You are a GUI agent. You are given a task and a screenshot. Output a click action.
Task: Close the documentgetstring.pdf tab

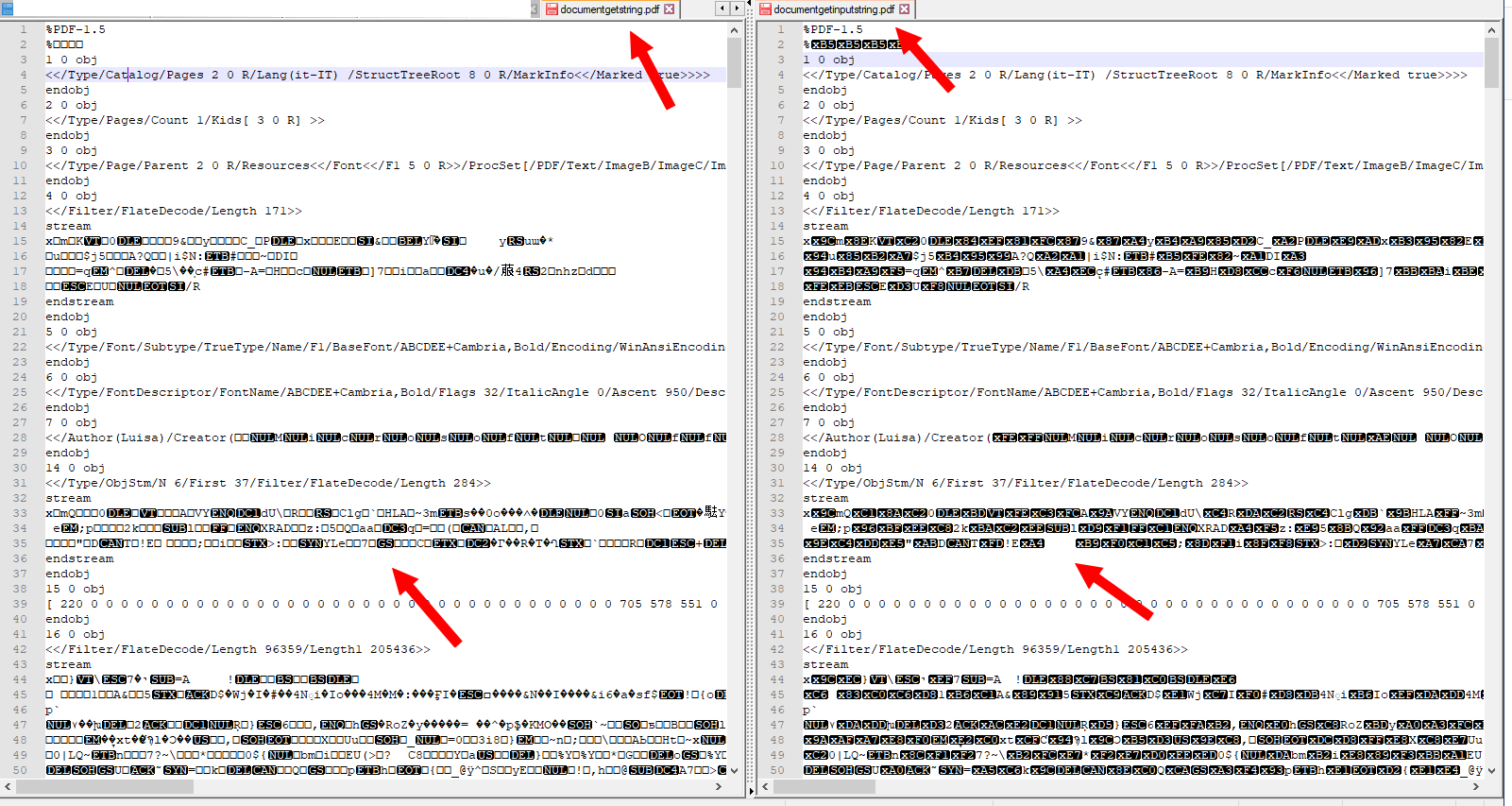(670, 9)
